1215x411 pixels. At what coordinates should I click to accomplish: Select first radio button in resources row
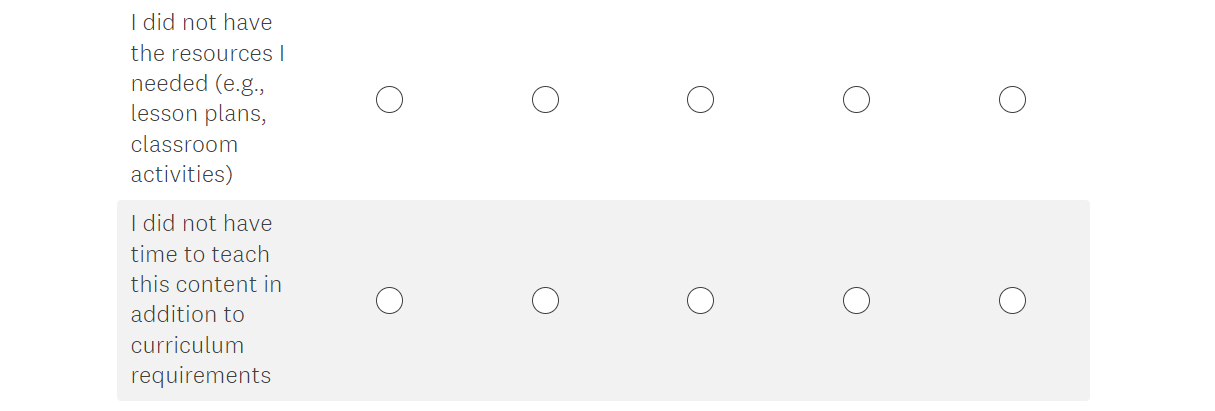point(389,100)
